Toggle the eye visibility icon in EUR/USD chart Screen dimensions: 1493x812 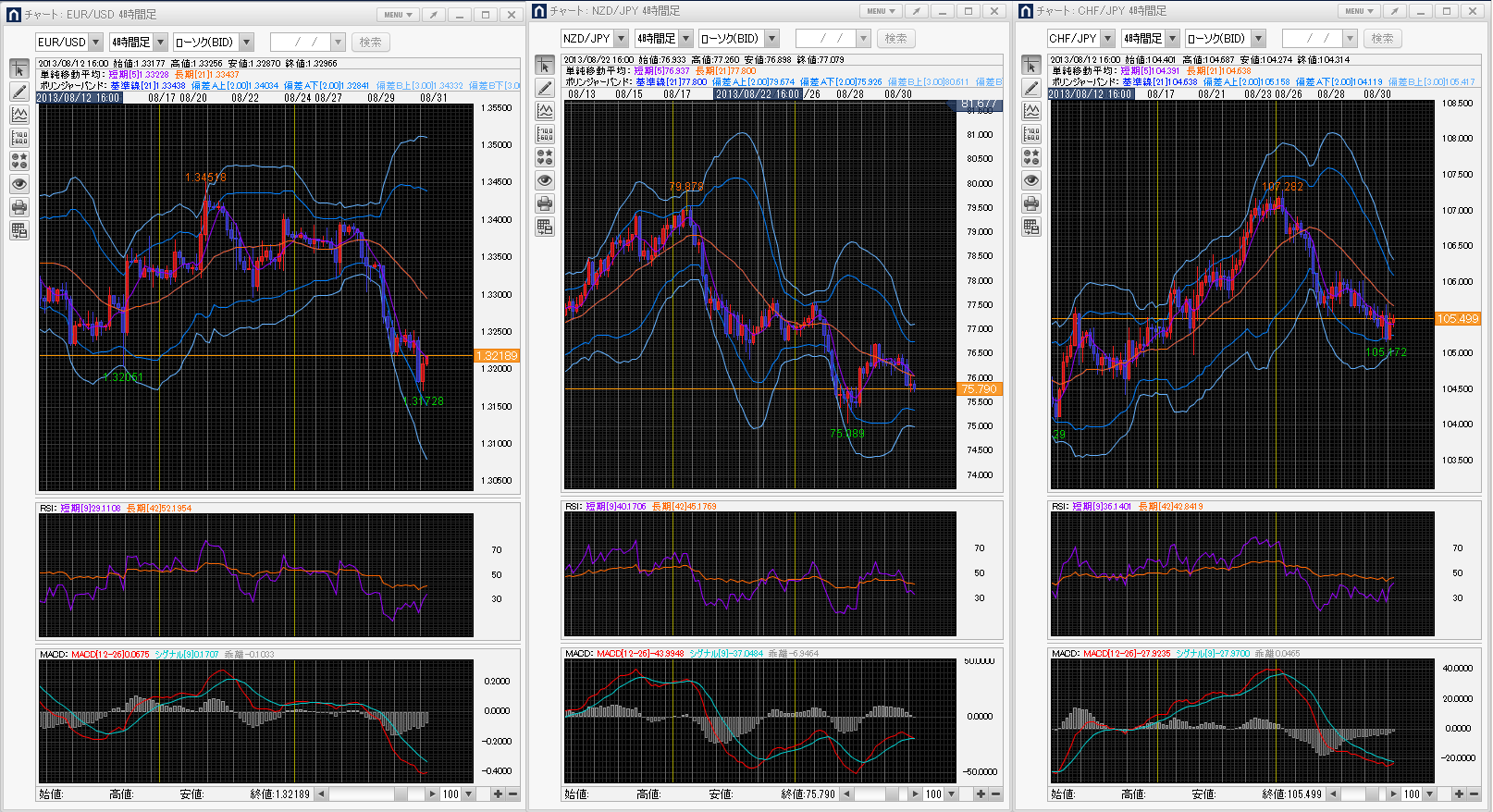(x=19, y=184)
